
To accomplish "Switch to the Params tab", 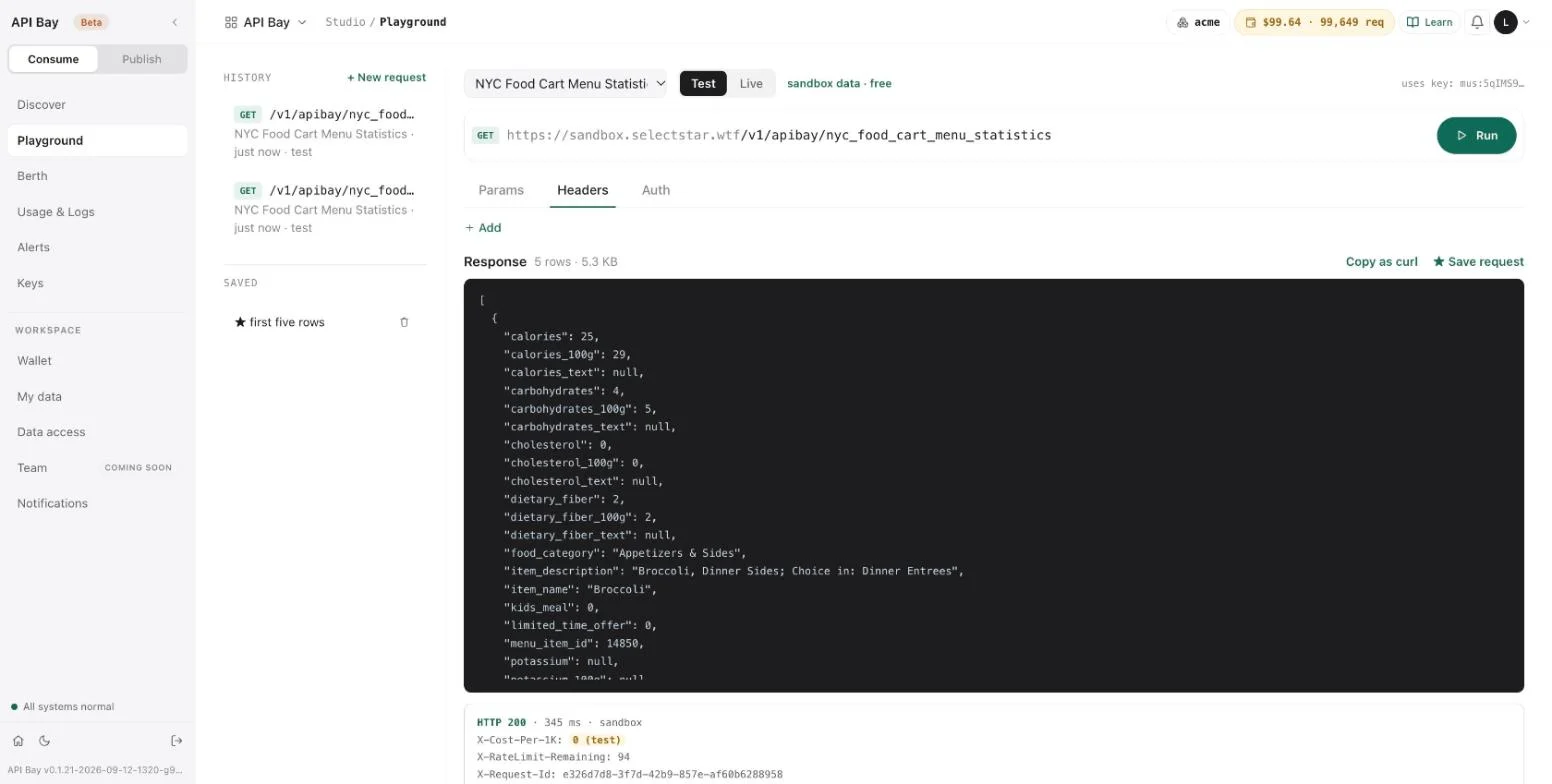I will point(501,190).
